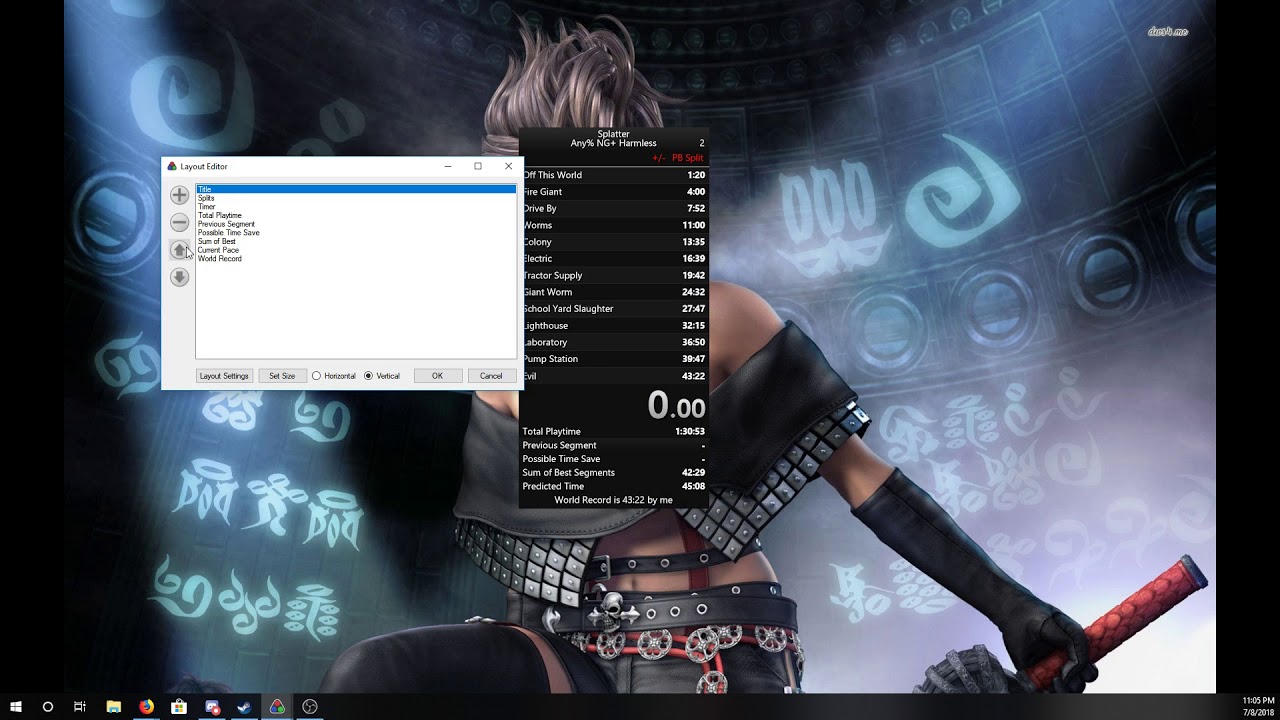1280x720 pixels.
Task: Click the remove component minus icon
Action: [179, 222]
